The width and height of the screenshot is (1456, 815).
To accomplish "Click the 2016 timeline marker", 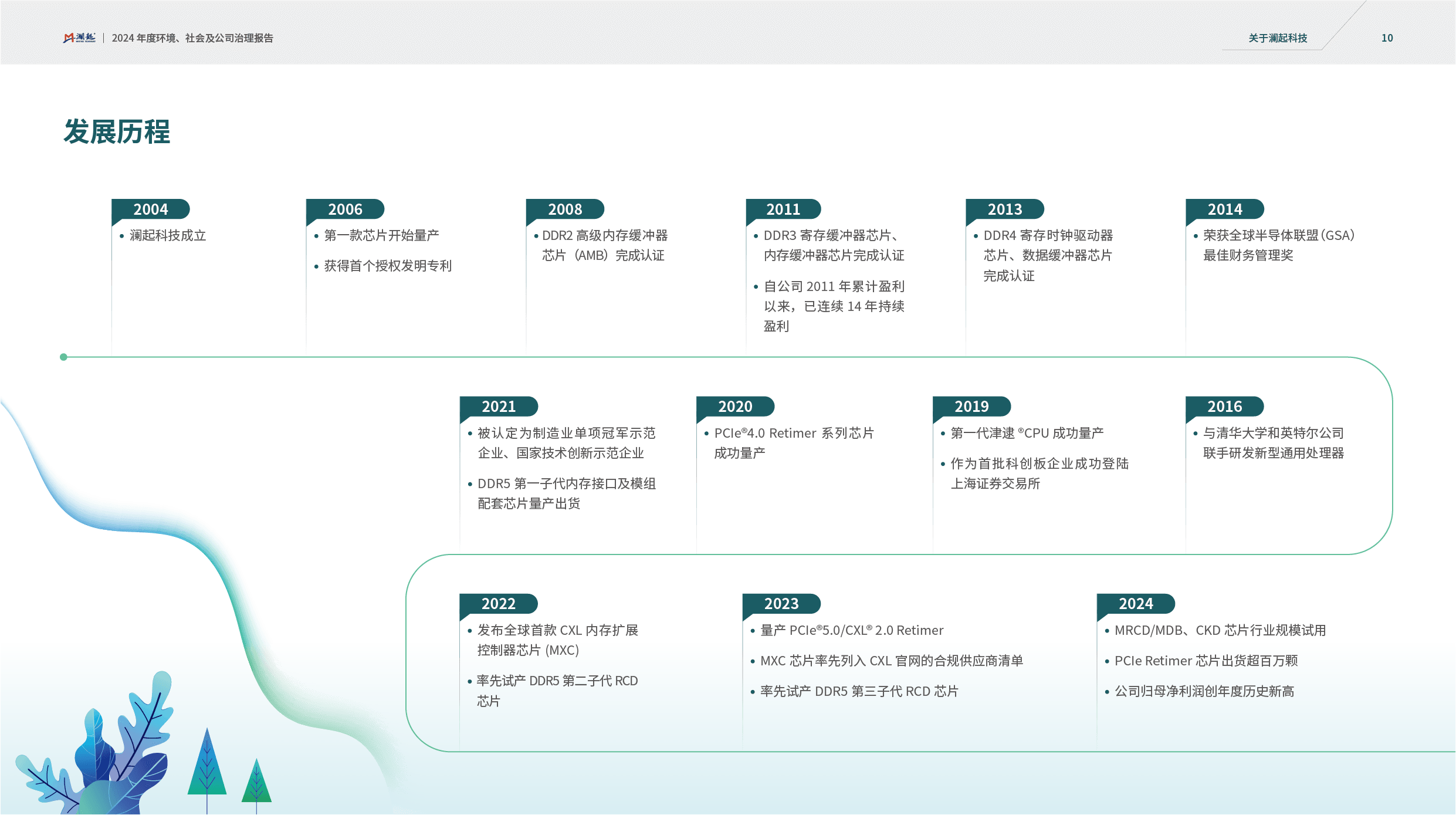I will tap(1225, 407).
